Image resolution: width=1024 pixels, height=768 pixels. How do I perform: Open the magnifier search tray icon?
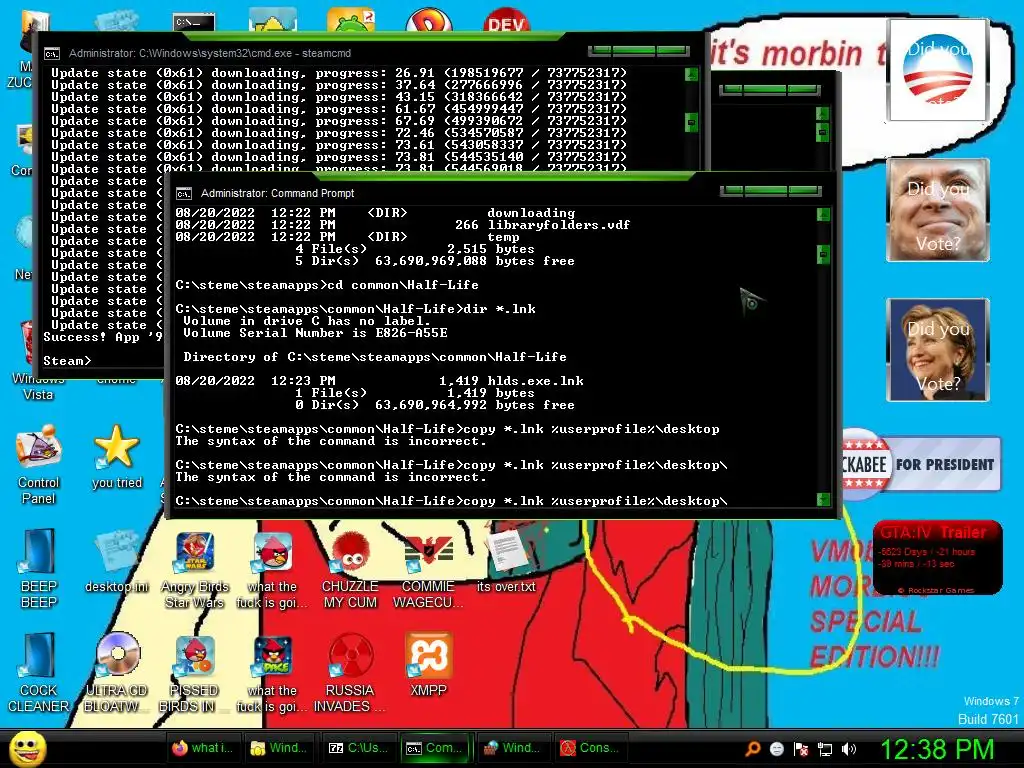[x=753, y=748]
